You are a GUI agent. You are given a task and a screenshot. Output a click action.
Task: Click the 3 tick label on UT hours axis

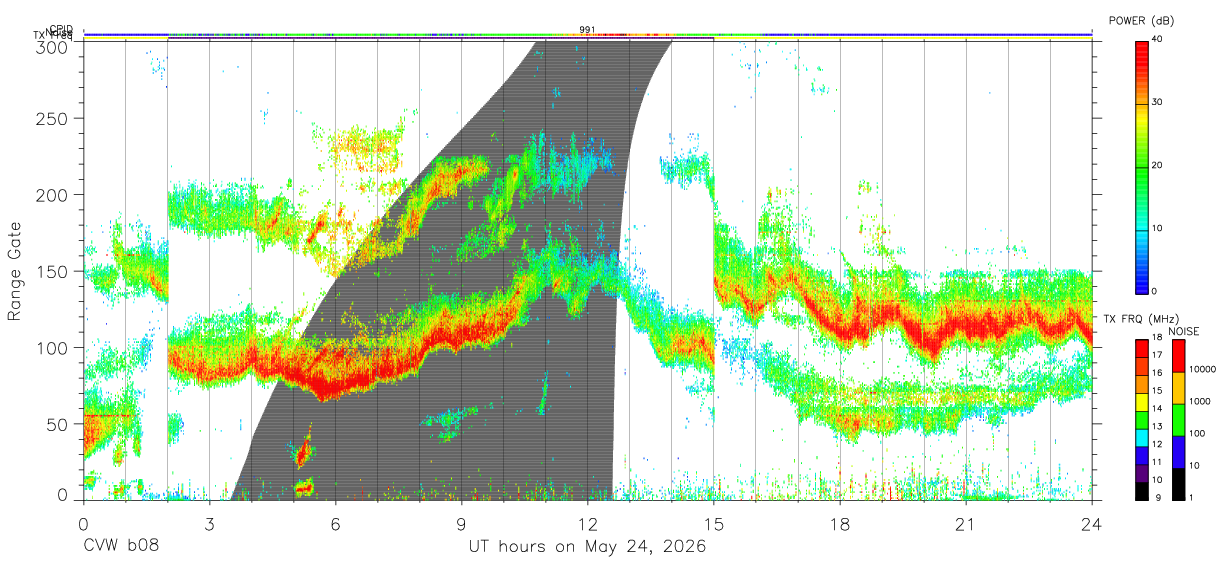(x=209, y=523)
